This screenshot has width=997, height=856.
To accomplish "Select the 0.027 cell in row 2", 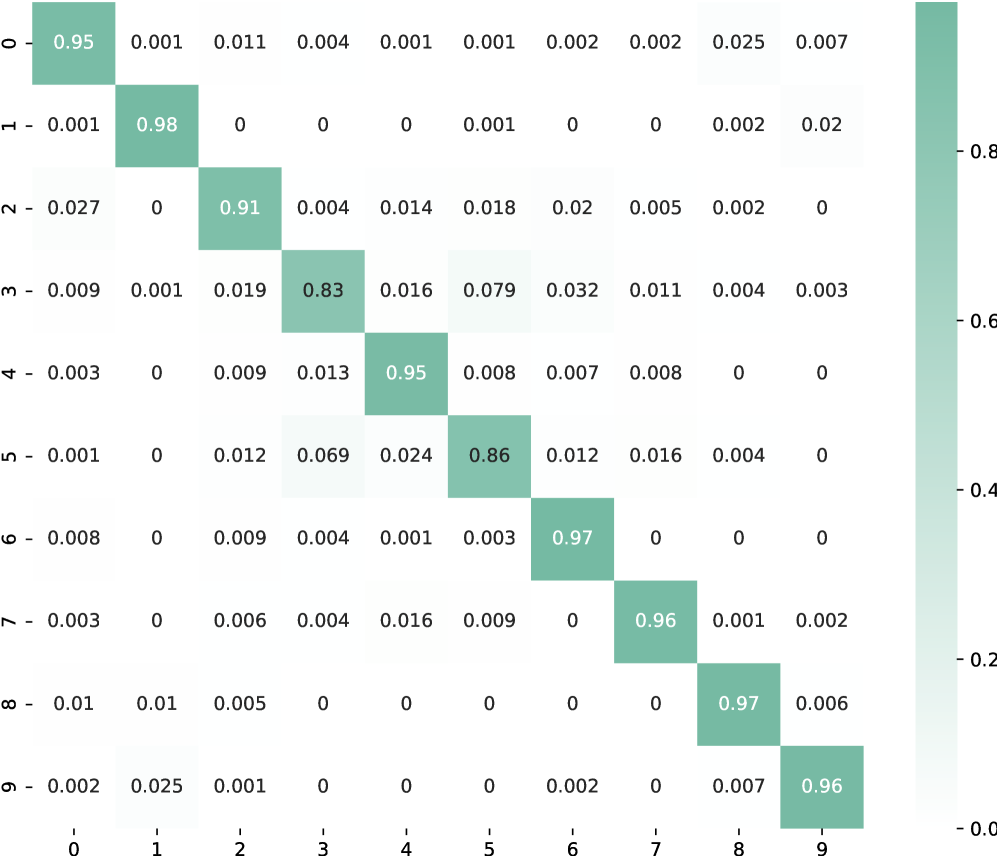I will pos(74,208).
